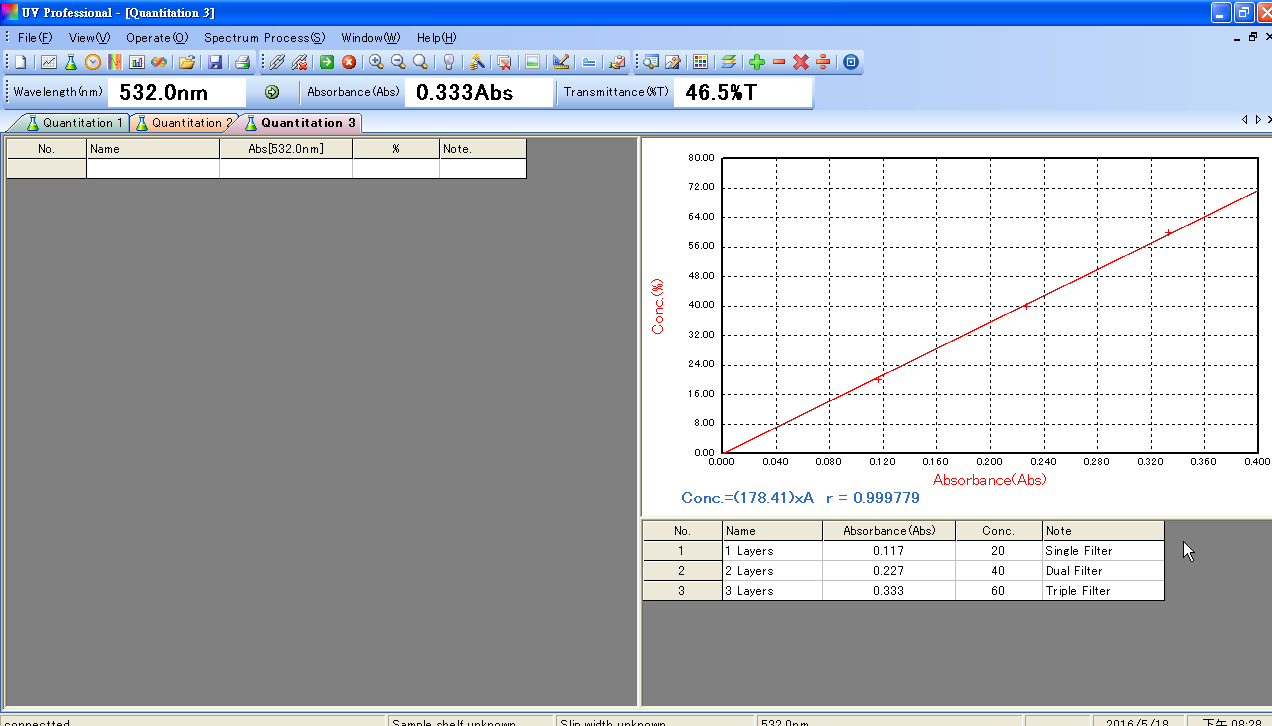
Task: Click the Abs[532.0nm] column header
Action: click(286, 149)
